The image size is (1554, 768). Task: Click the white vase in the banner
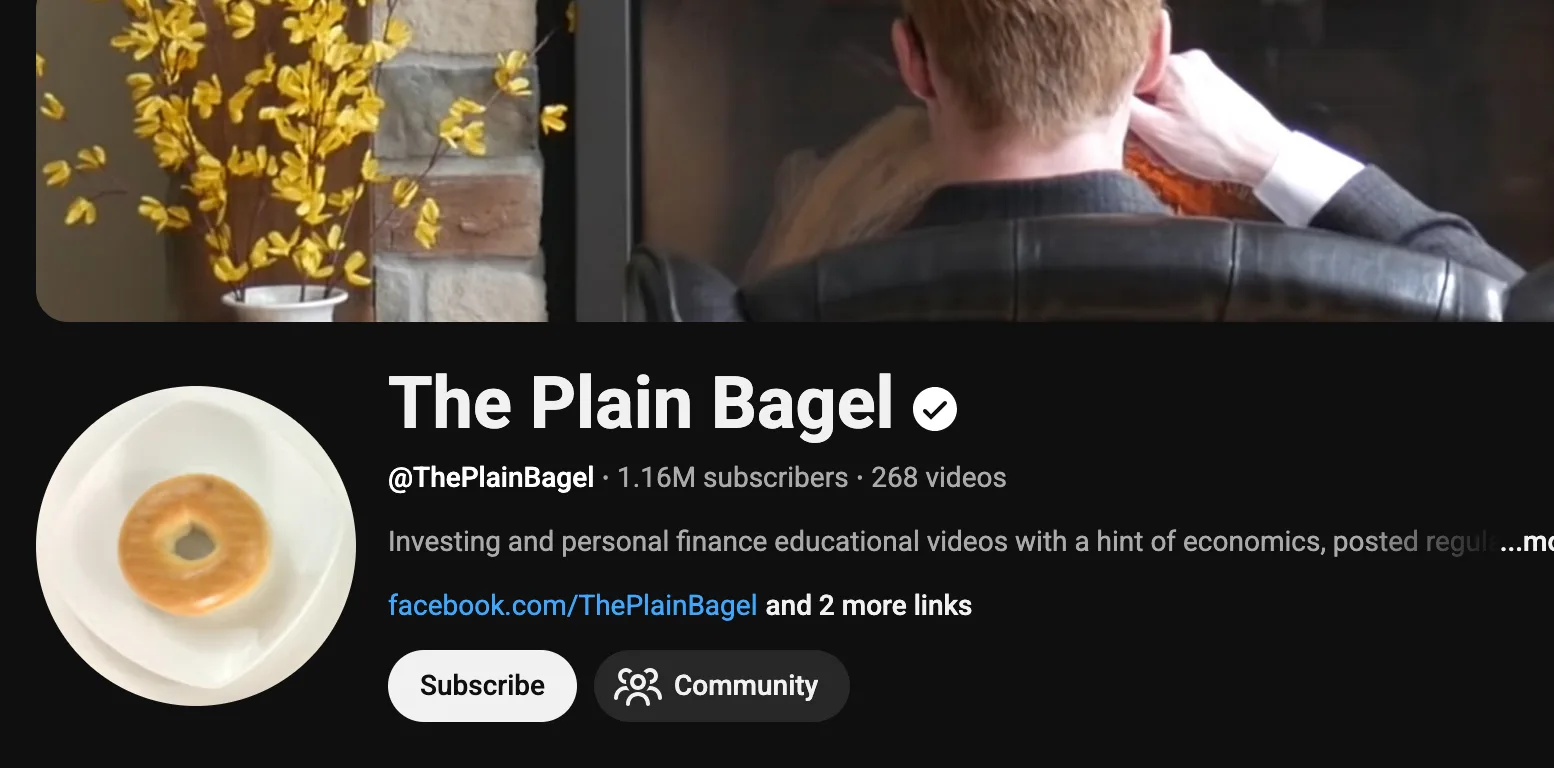(x=284, y=303)
